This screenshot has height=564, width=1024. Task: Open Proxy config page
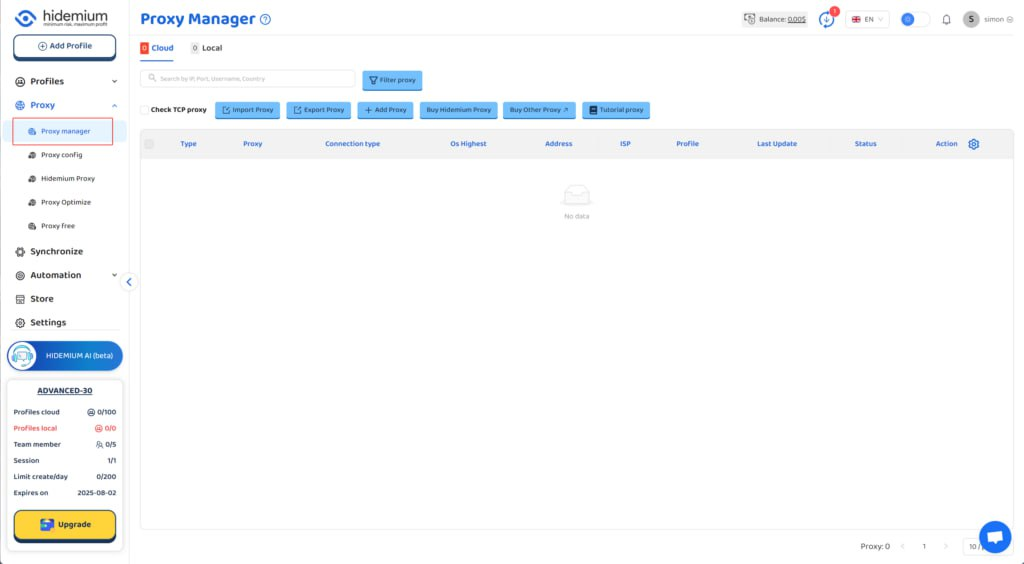(61, 155)
